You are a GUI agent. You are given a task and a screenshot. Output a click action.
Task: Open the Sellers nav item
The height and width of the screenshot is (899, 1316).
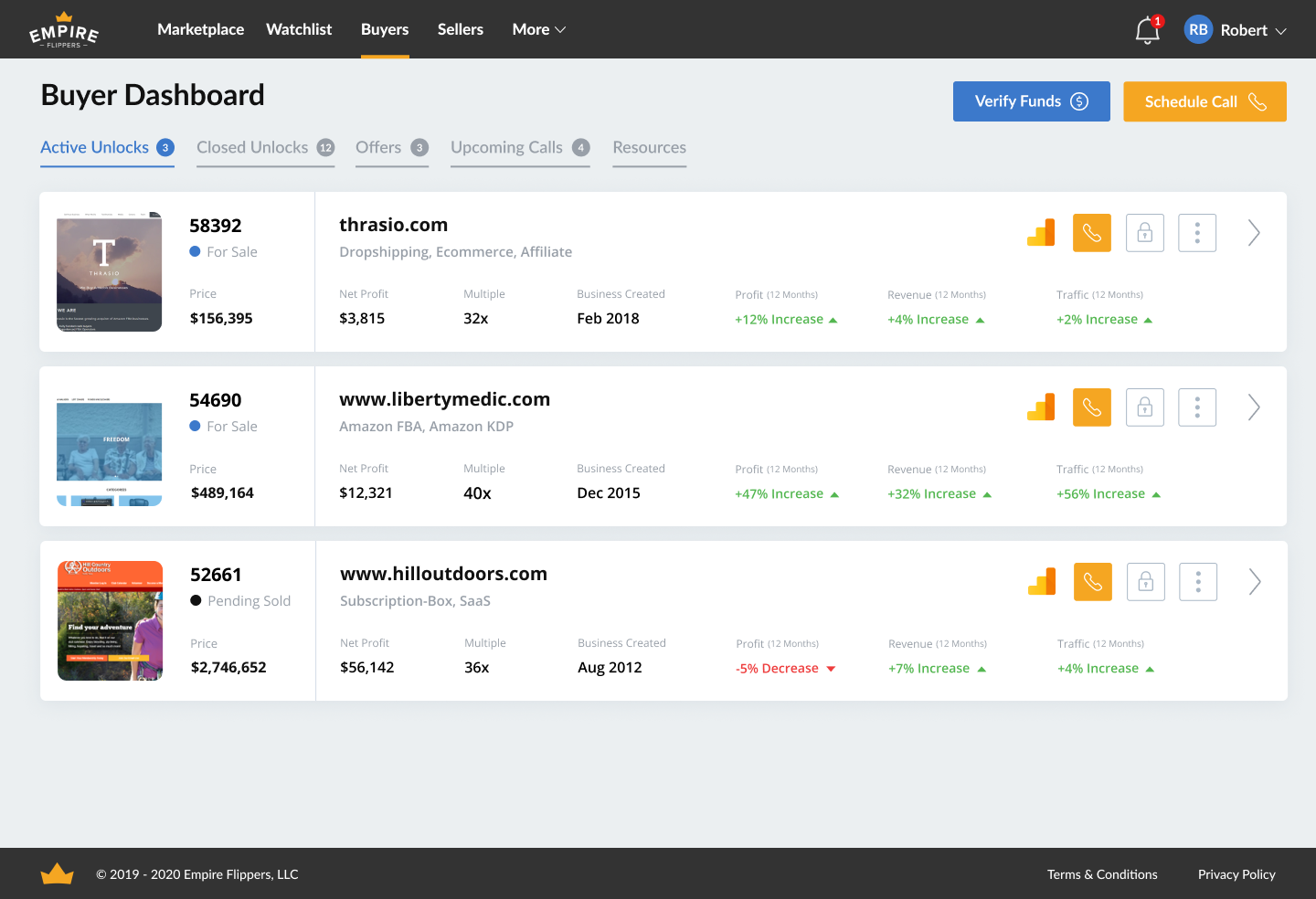461,30
